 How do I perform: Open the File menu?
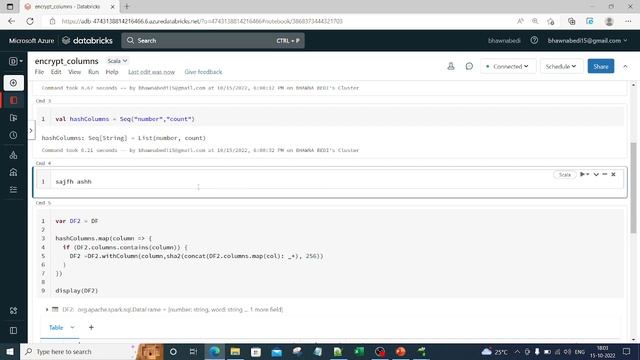tap(39, 72)
